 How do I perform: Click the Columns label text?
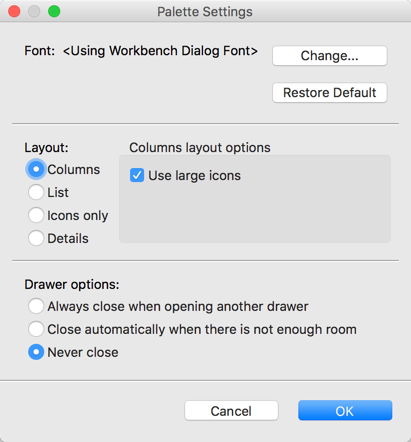pyautogui.click(x=74, y=170)
